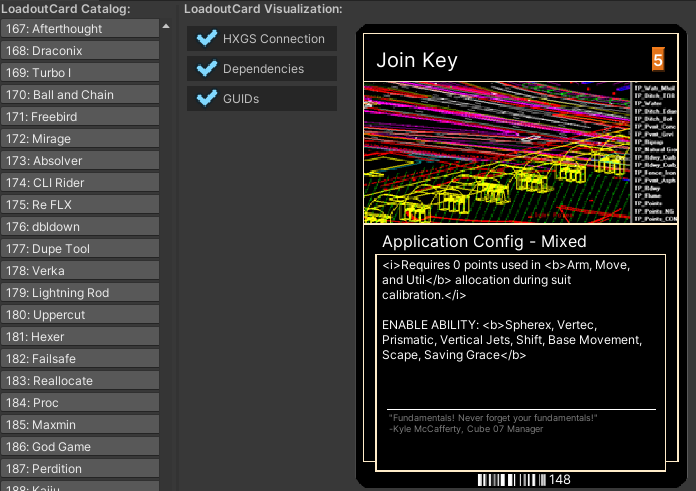Image resolution: width=696 pixels, height=491 pixels.
Task: Click the barcode icon at card bottom
Action: (511, 480)
